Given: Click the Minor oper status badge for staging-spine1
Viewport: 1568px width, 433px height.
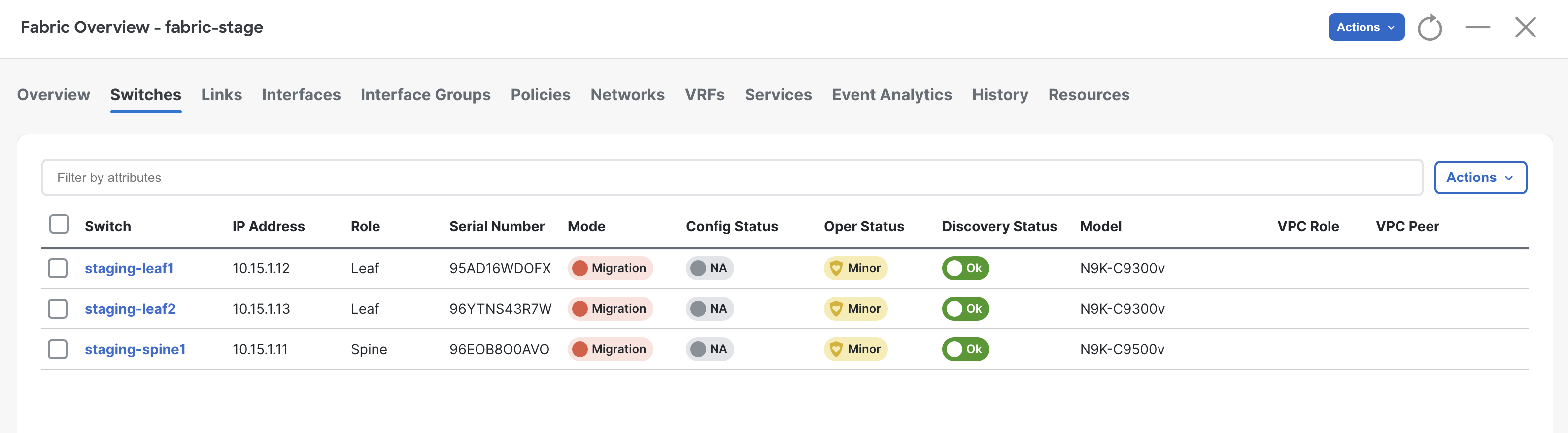Looking at the screenshot, I should pyautogui.click(x=855, y=349).
